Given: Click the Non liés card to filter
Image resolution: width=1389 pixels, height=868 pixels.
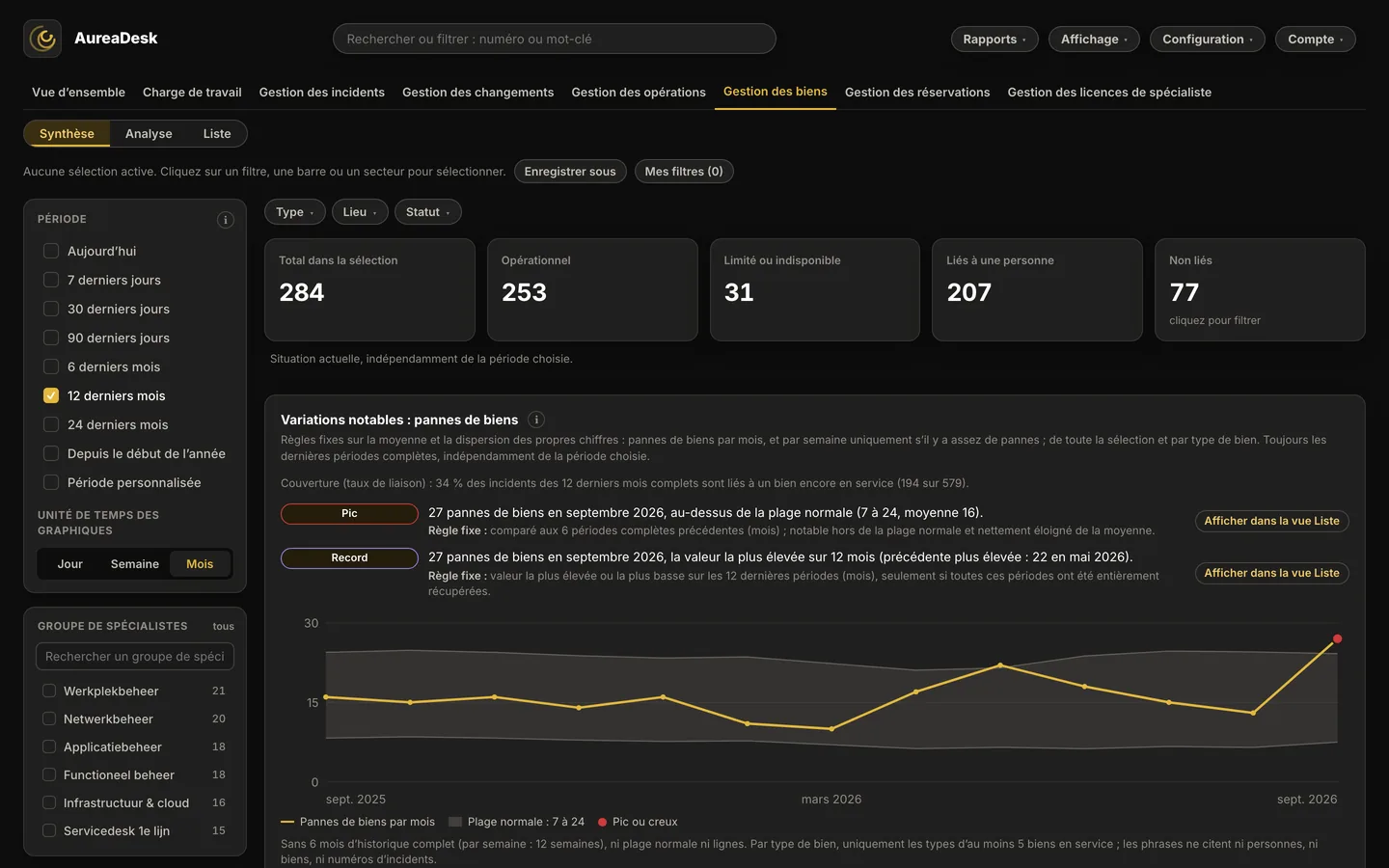Looking at the screenshot, I should pos(1260,289).
